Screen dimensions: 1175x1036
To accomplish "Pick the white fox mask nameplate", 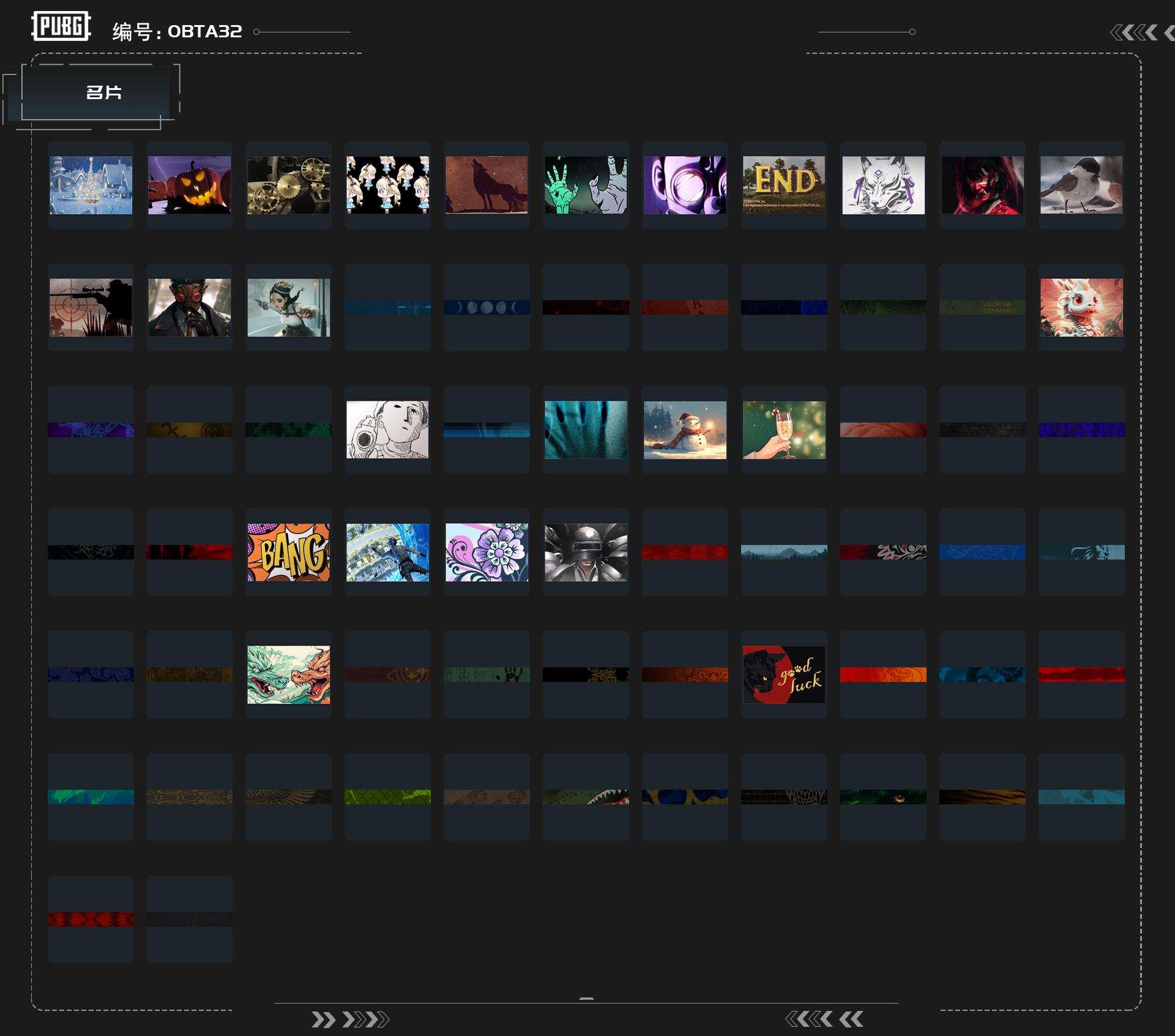I will point(884,185).
